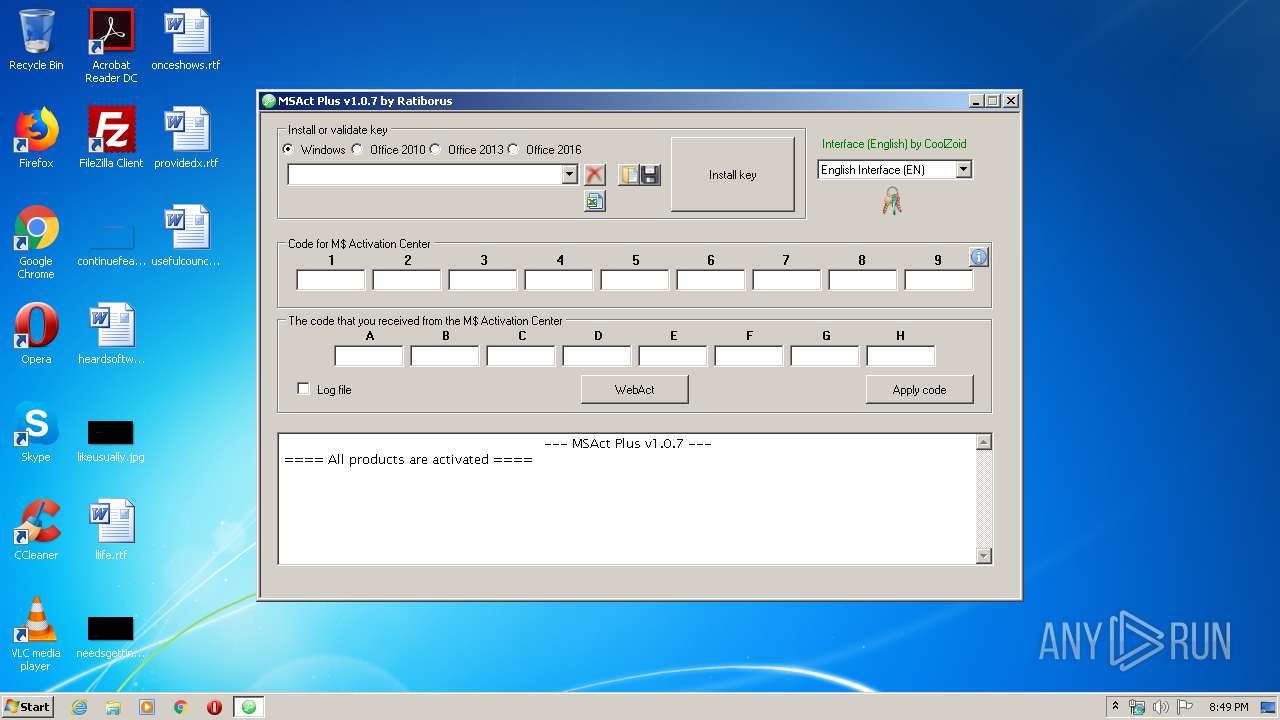The height and width of the screenshot is (720, 1280).
Task: Click activation code field 9
Action: (939, 280)
